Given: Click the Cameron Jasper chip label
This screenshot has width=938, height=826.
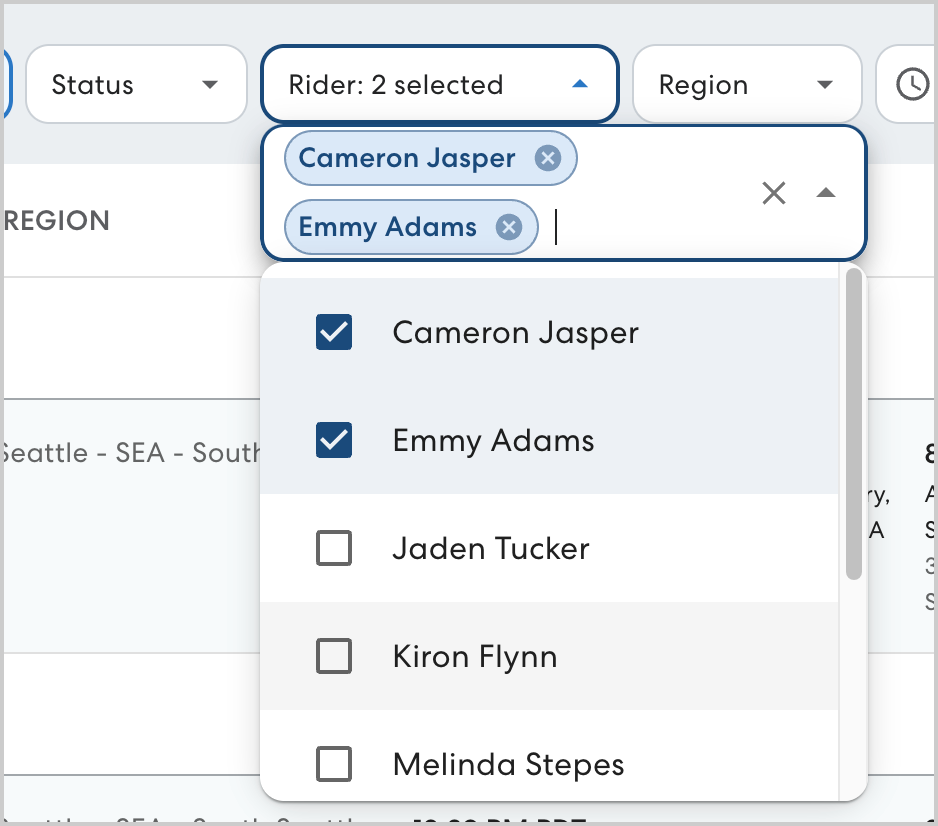Looking at the screenshot, I should coord(407,158).
